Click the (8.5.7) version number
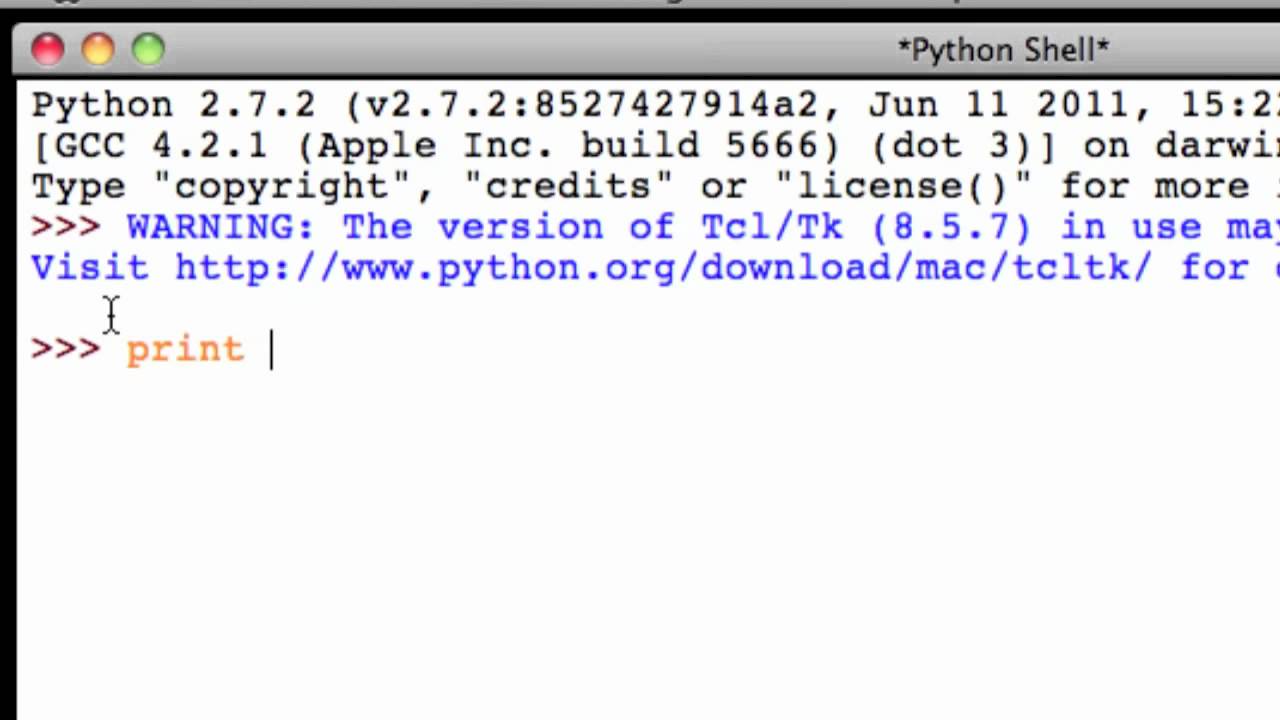Image resolution: width=1280 pixels, height=720 pixels. click(x=951, y=227)
